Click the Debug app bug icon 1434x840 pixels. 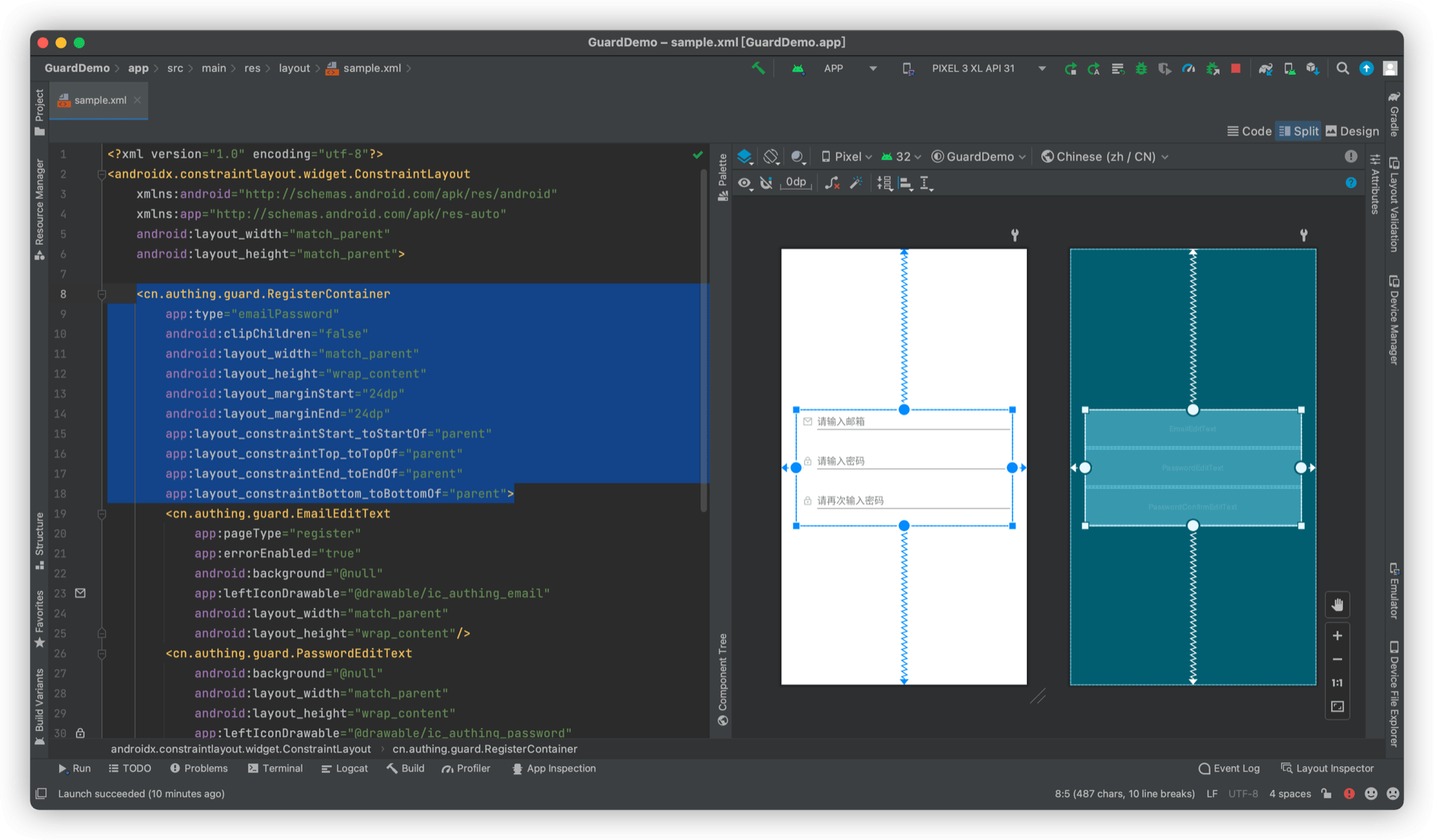click(x=1141, y=68)
